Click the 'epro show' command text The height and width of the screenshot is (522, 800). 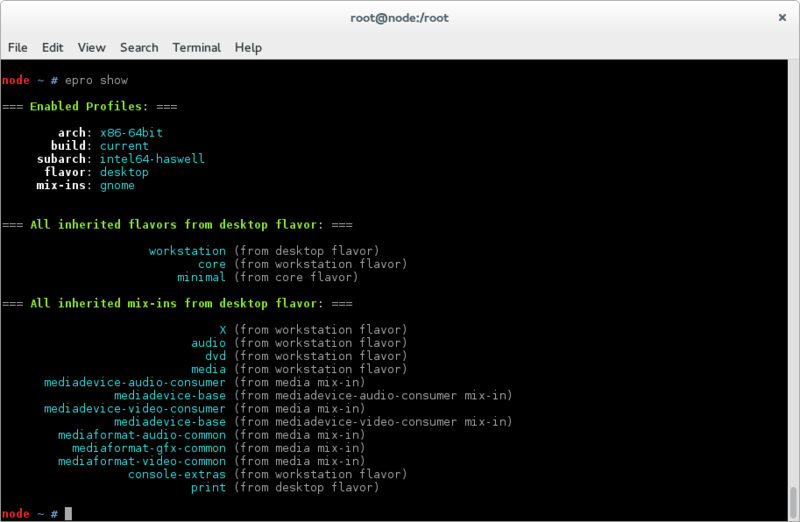(x=96, y=80)
